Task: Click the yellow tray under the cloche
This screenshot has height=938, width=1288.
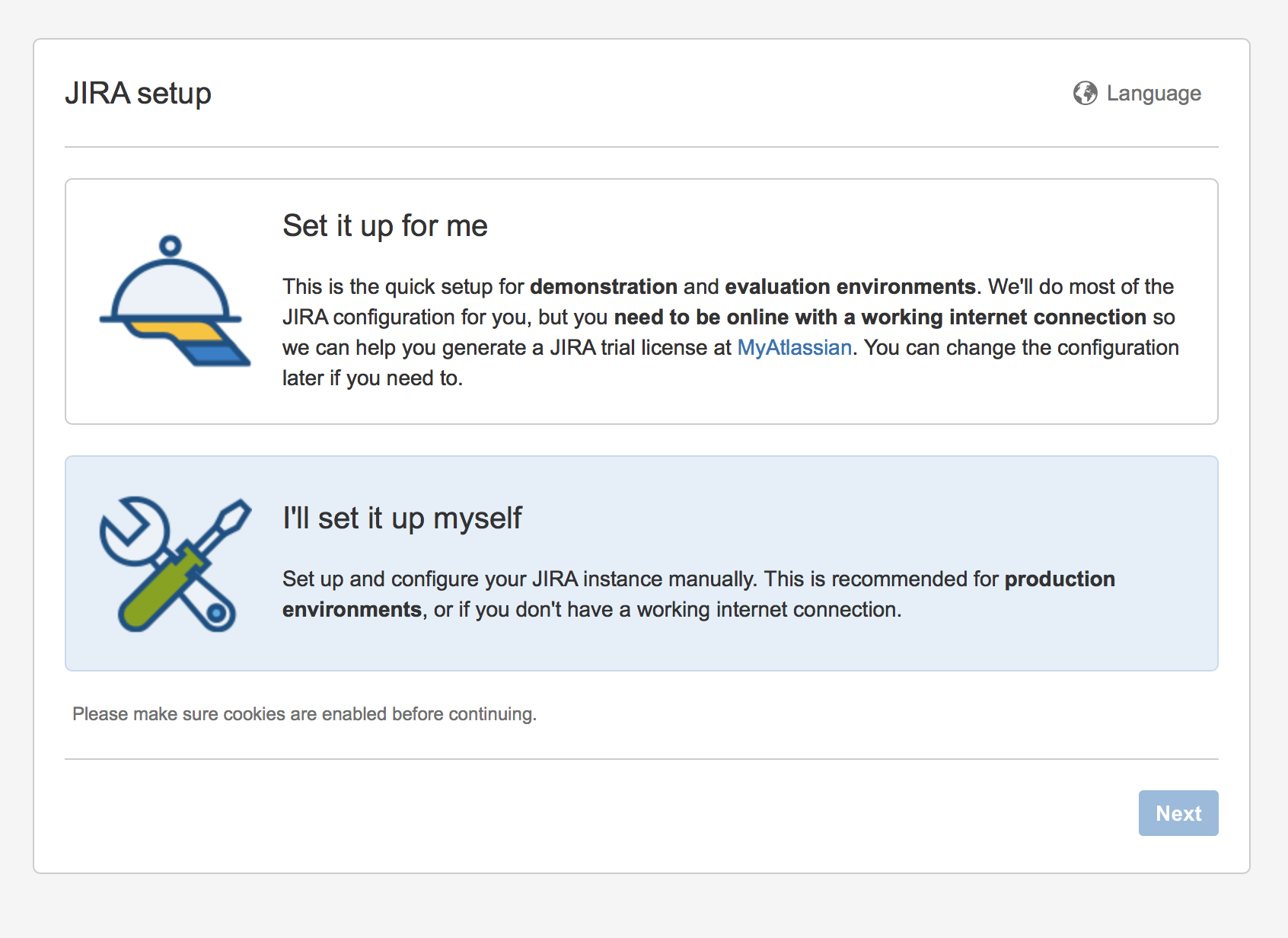Action: pyautogui.click(x=174, y=330)
